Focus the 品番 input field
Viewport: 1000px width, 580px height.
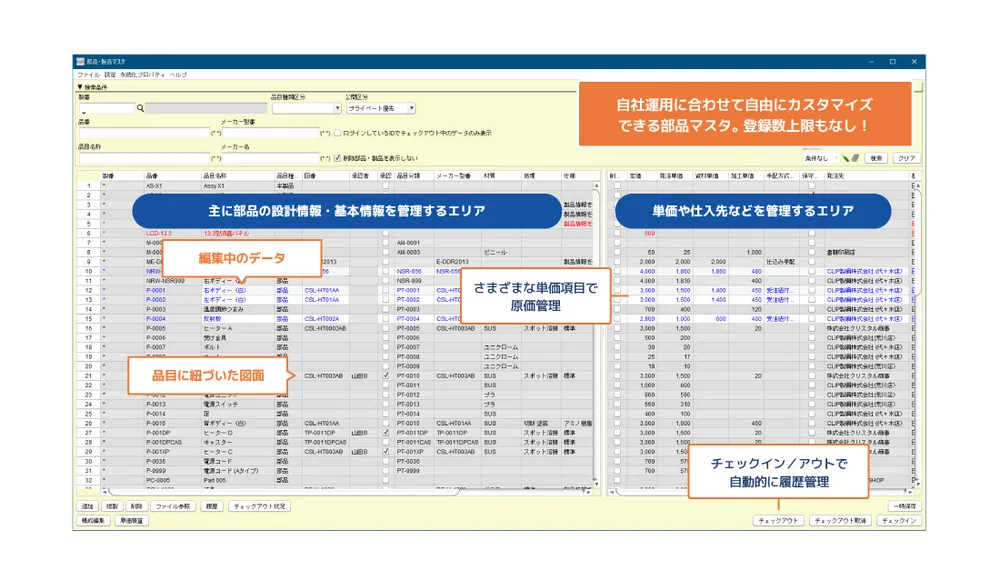[x=144, y=133]
